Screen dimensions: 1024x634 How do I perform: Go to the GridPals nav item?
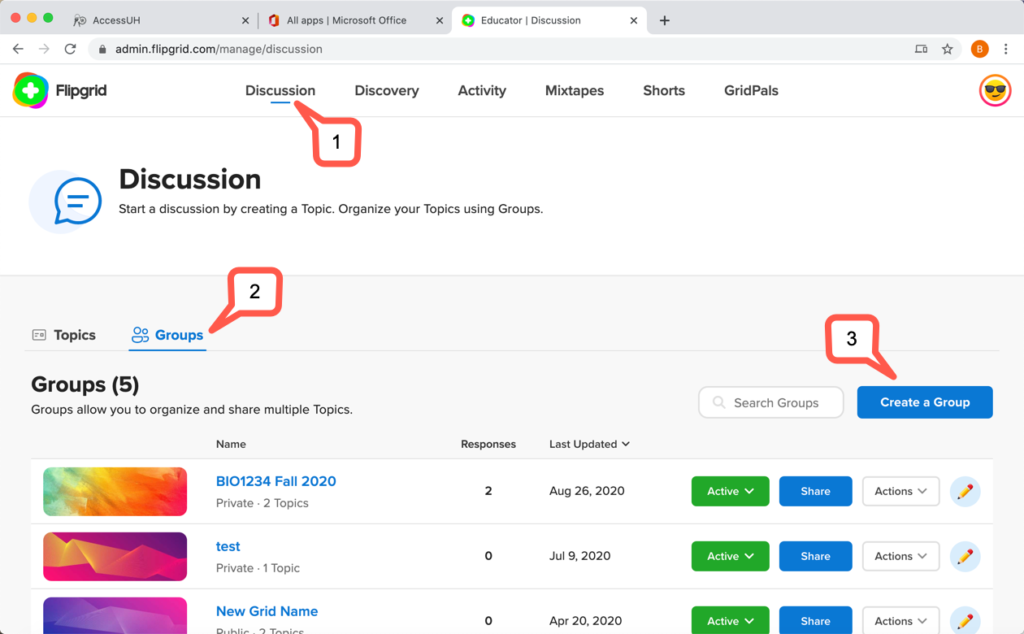point(751,91)
